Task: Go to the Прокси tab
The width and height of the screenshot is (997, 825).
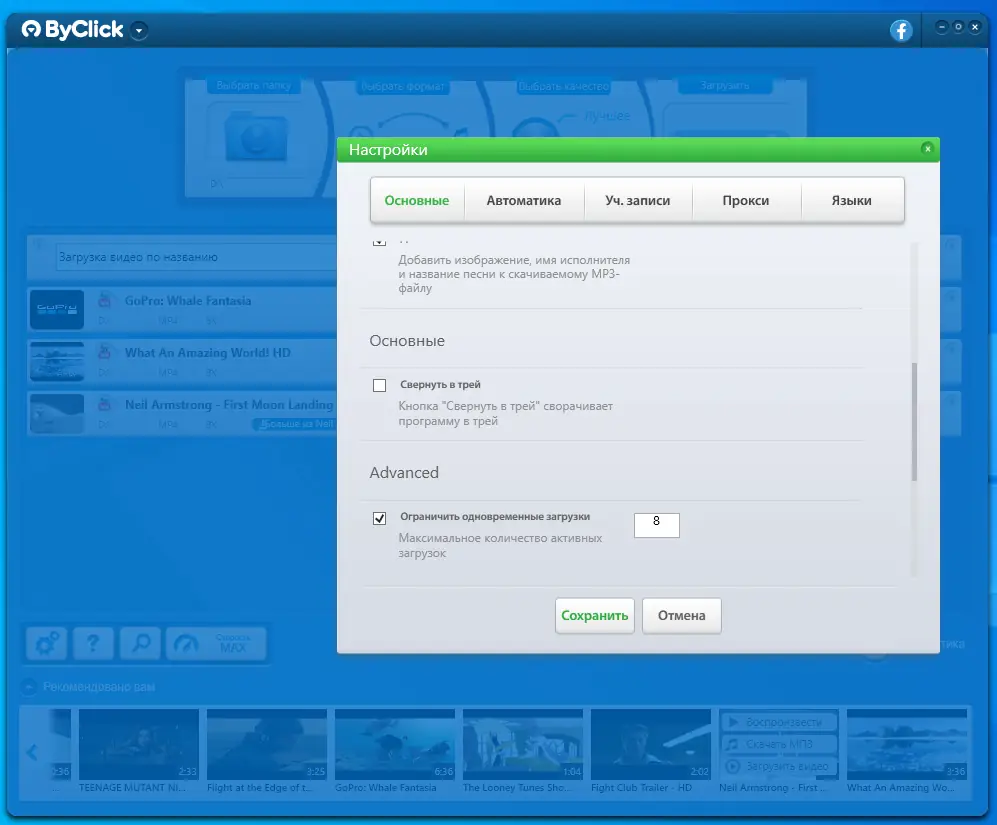Action: (x=746, y=200)
